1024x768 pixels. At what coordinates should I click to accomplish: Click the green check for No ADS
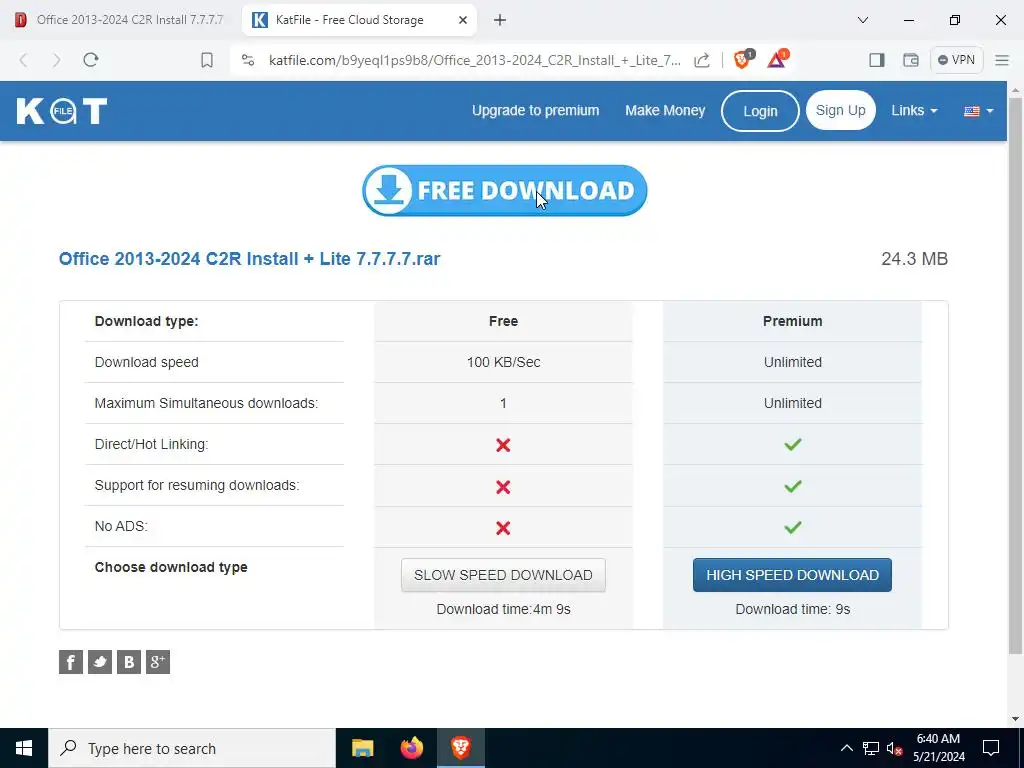[793, 527]
